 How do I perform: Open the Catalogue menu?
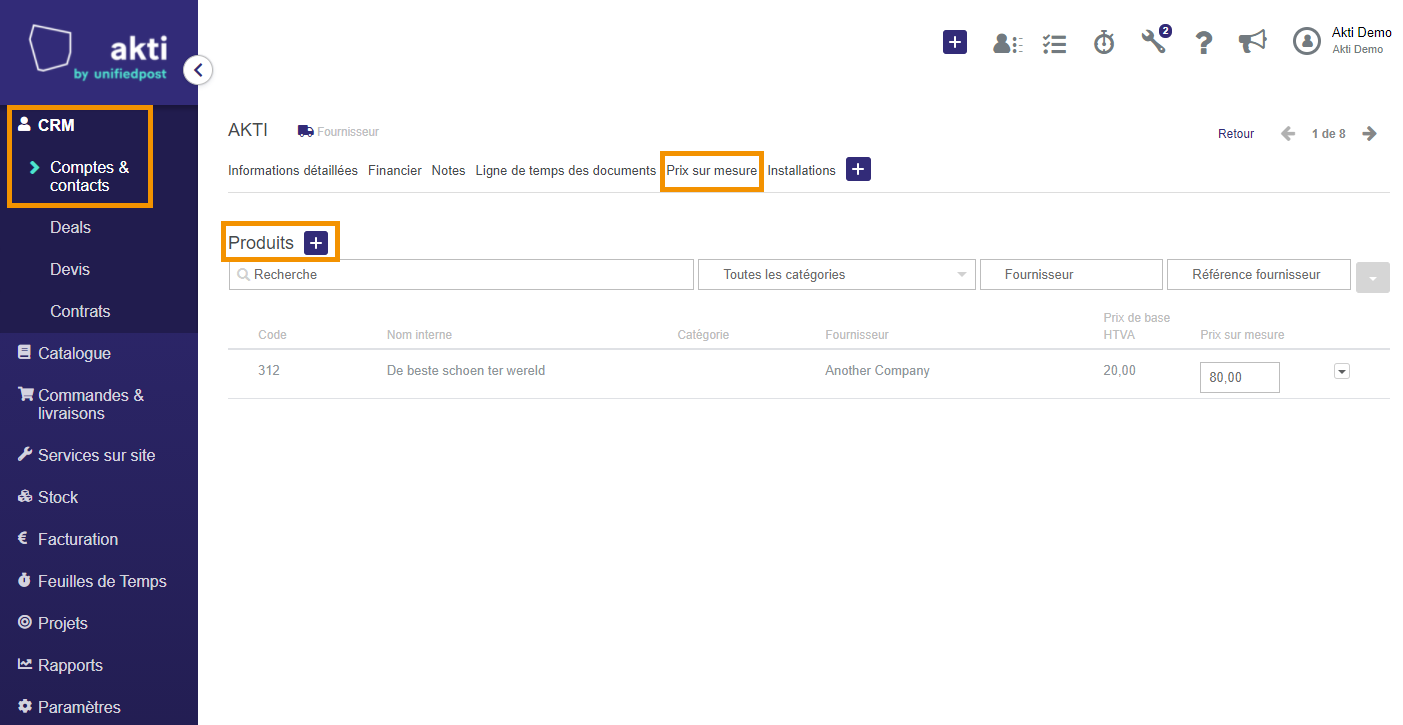pyautogui.click(x=74, y=353)
